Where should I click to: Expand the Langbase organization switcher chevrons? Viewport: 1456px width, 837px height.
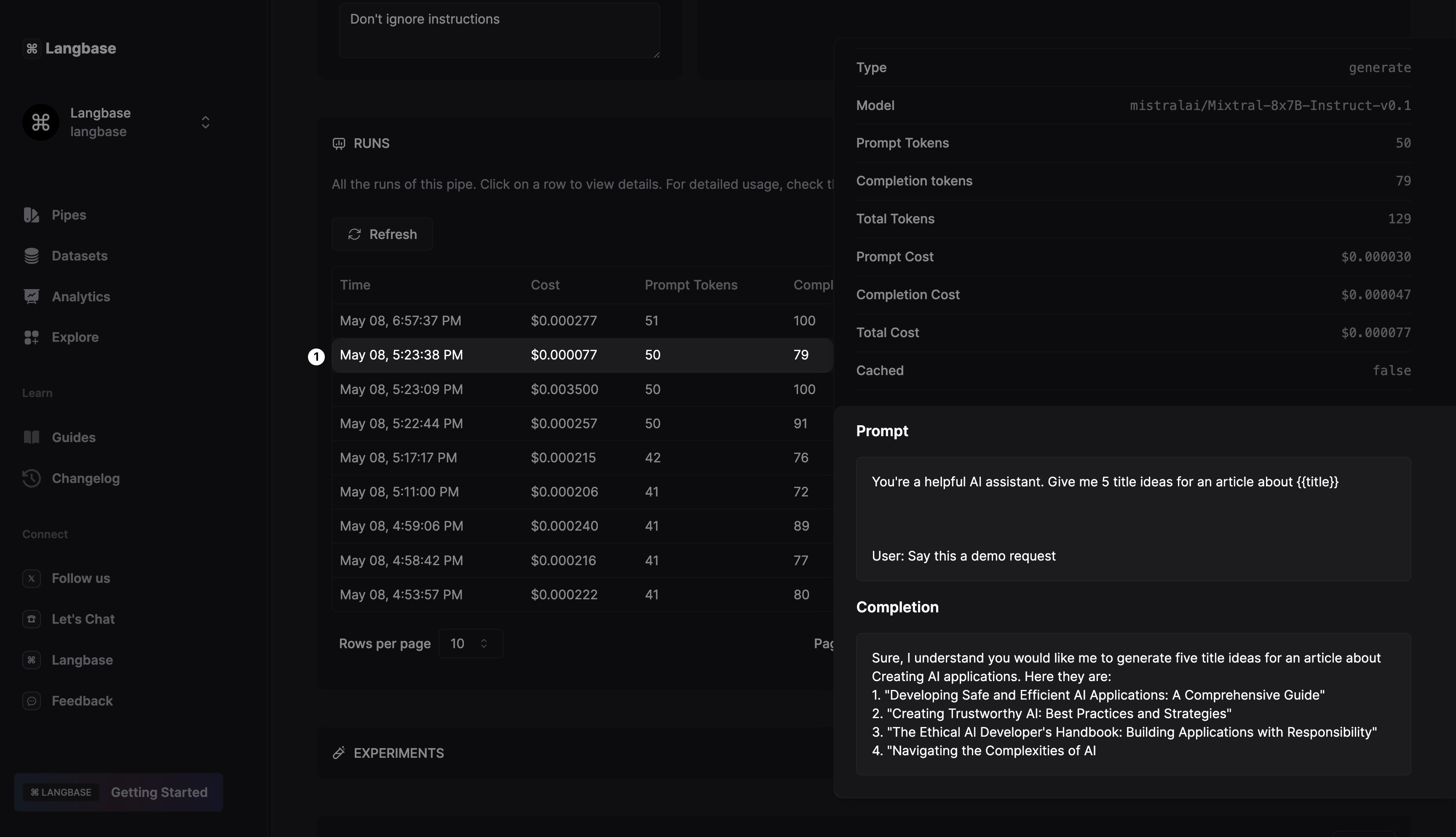click(x=205, y=123)
